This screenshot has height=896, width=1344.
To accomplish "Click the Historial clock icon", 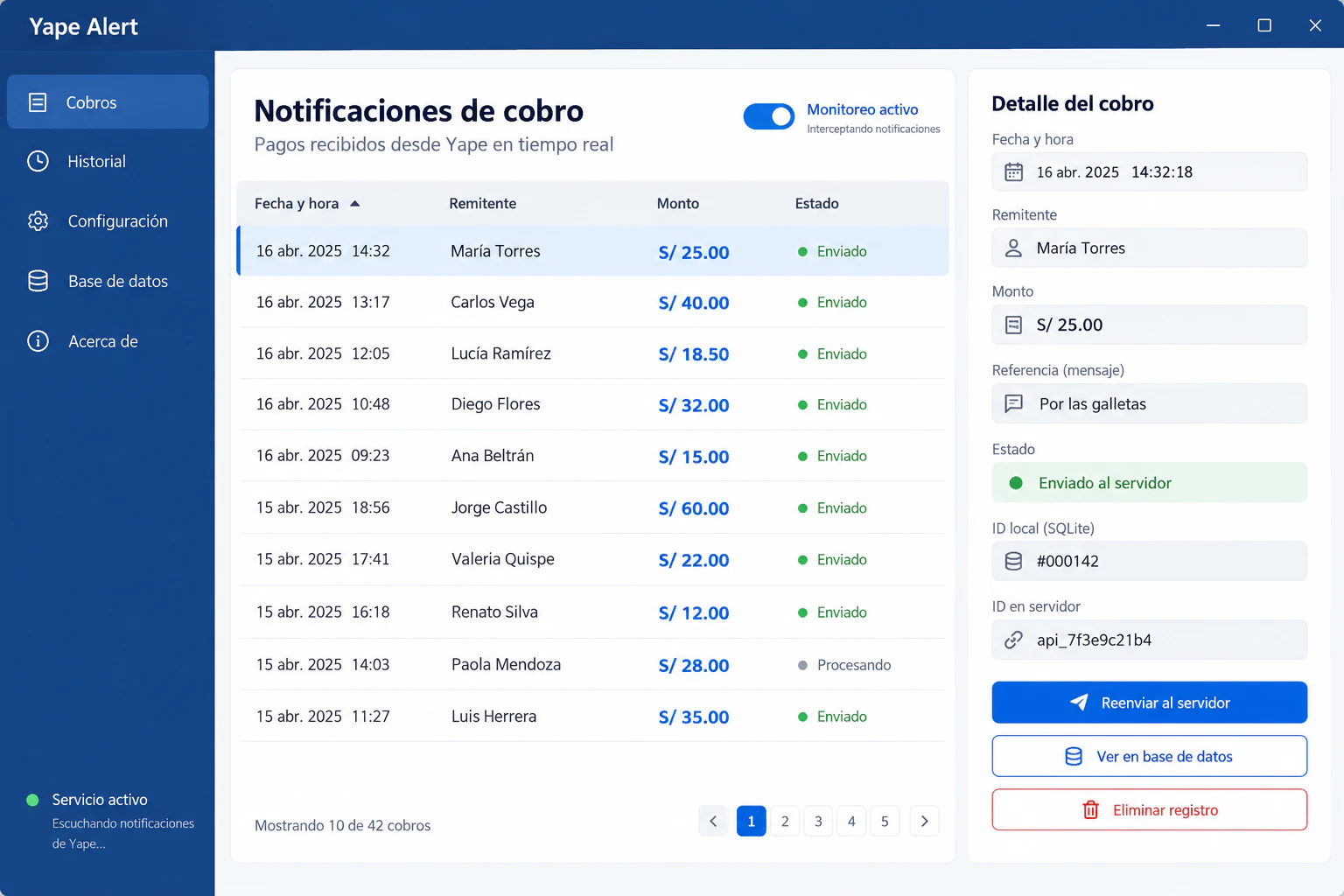I will point(38,161).
